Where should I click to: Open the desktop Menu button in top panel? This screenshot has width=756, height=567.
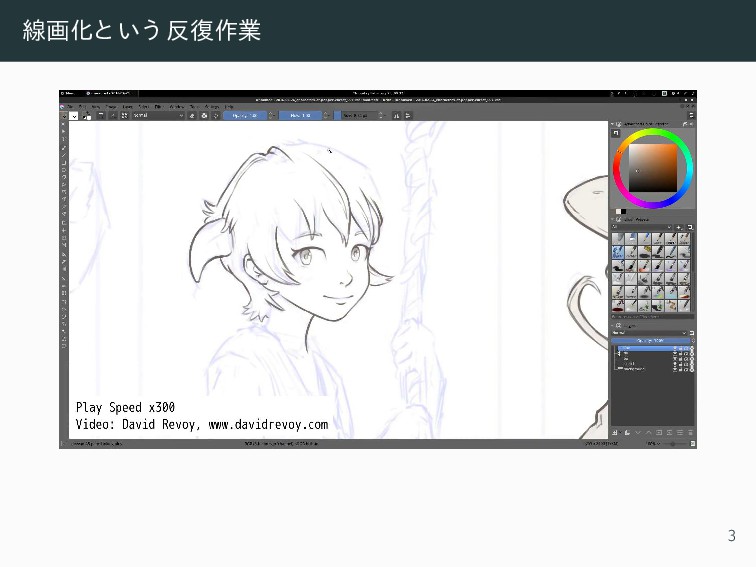click(x=68, y=93)
